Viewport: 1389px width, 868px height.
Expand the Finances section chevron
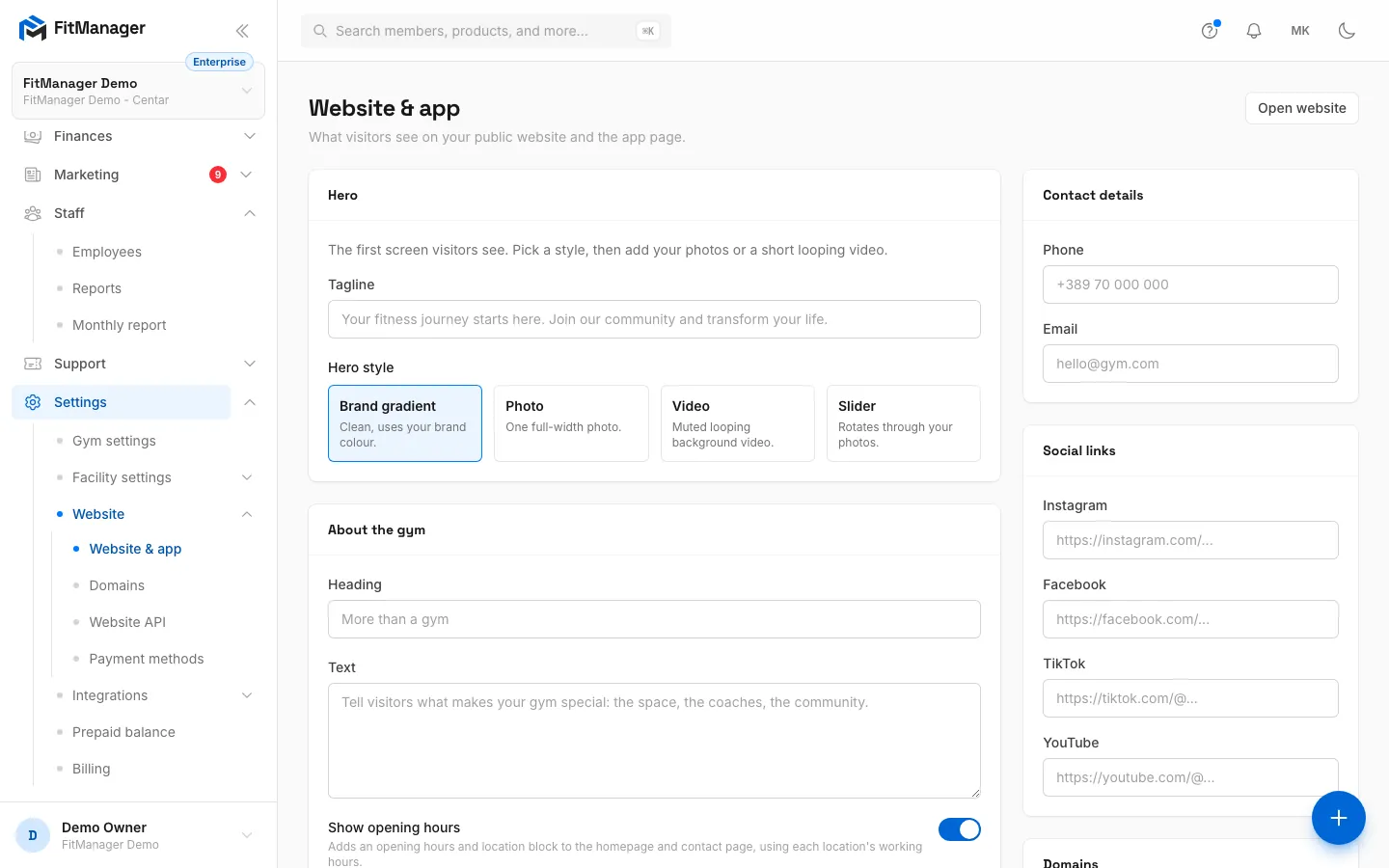point(250,136)
